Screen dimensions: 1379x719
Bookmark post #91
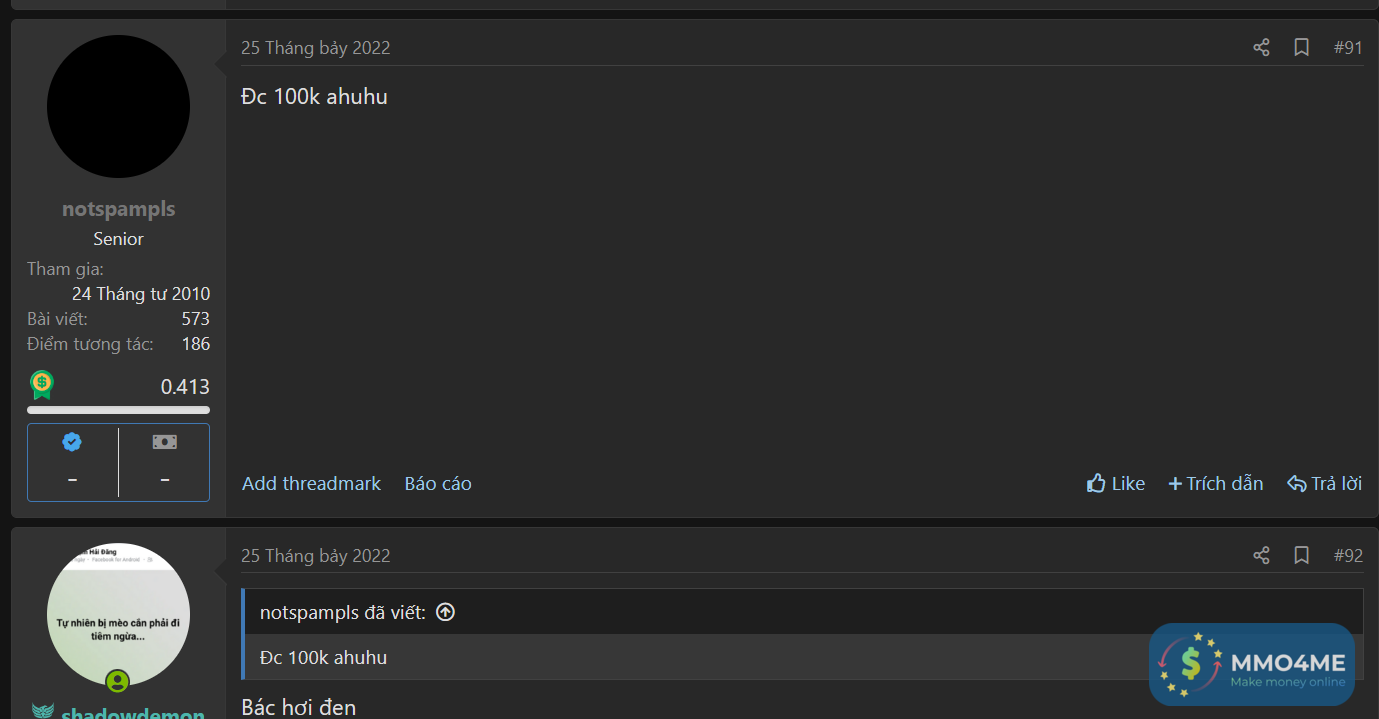(1301, 47)
